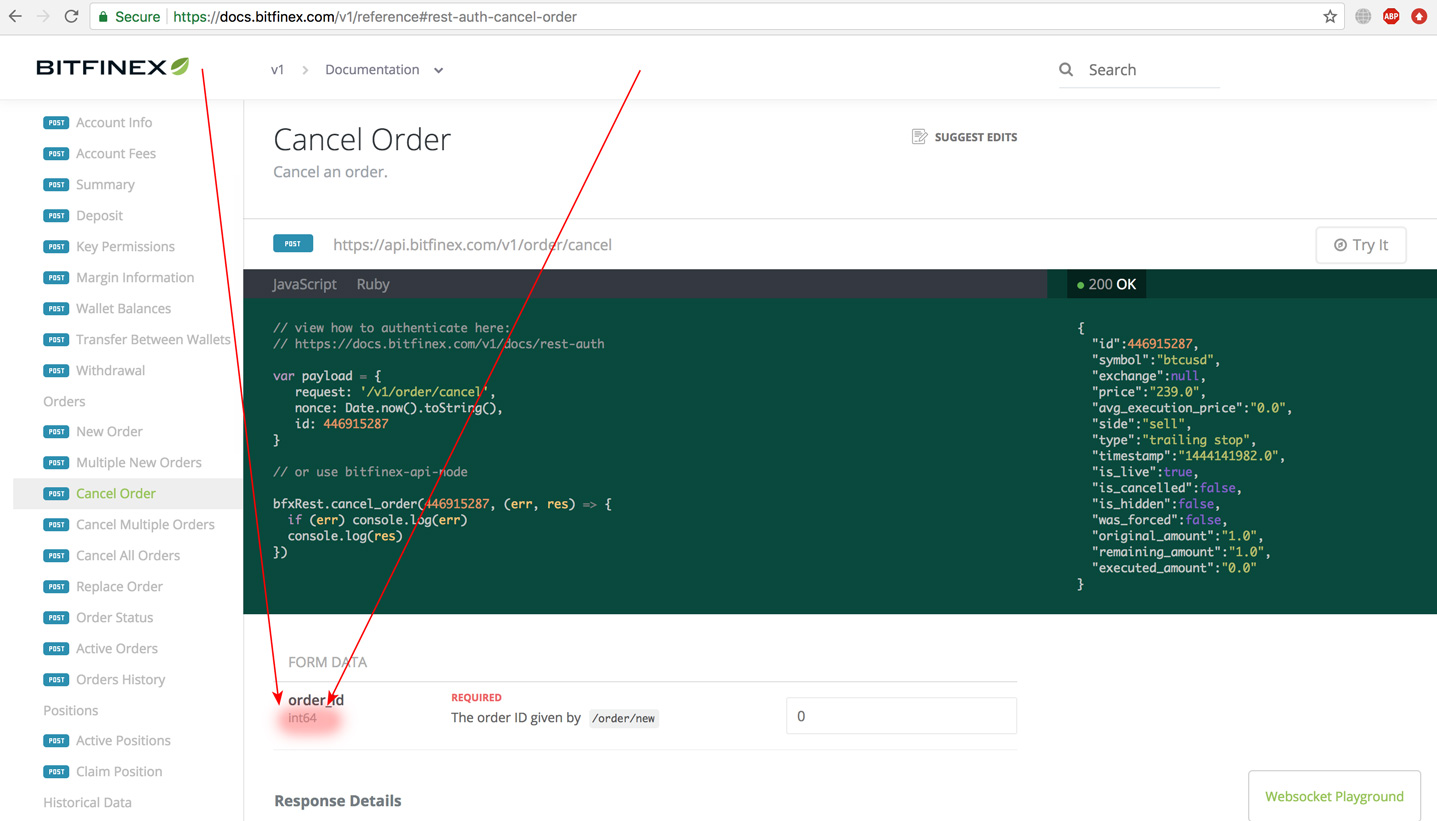Select the JavaScript code tab

[x=304, y=284]
